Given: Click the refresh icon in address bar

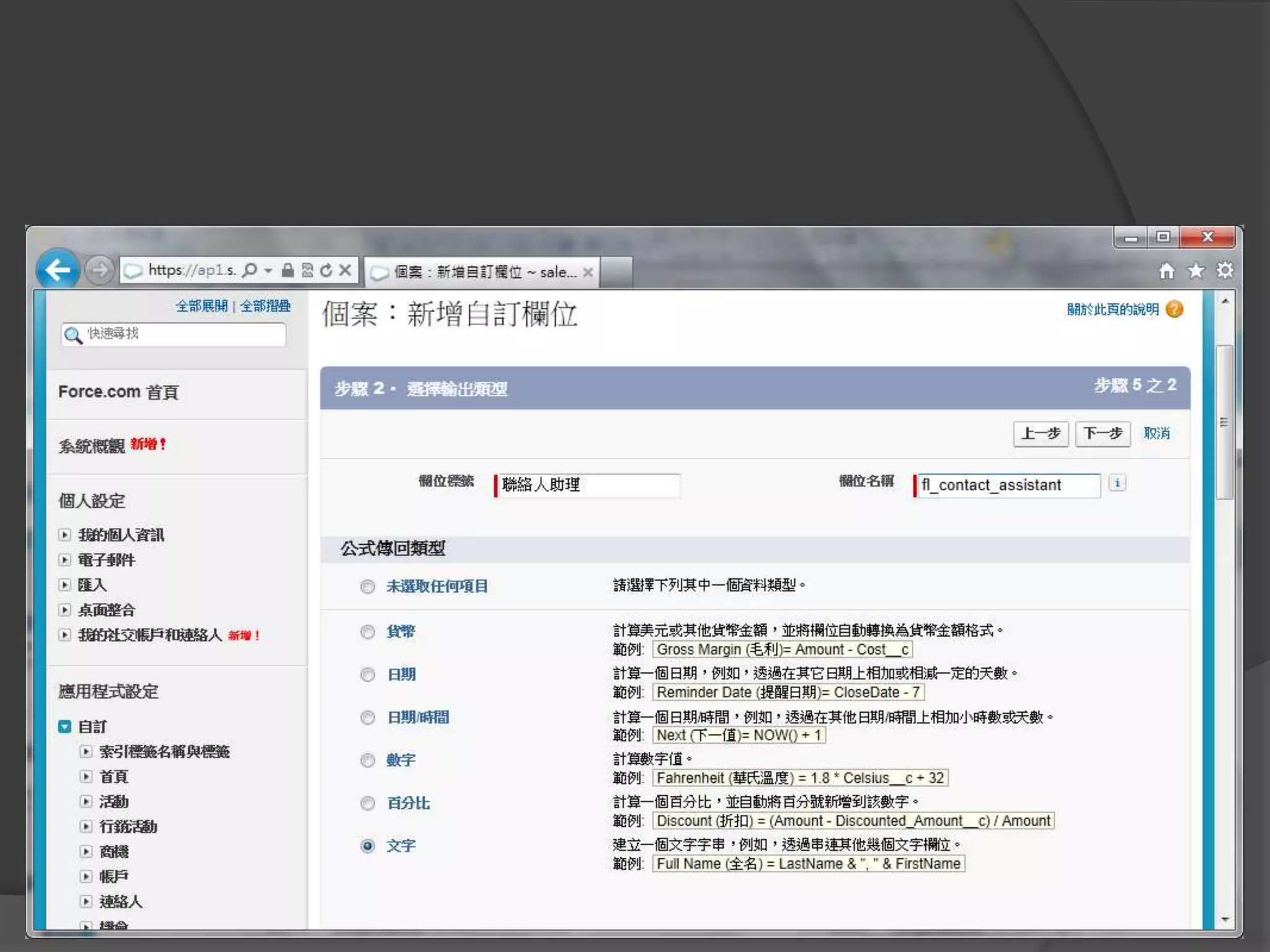Looking at the screenshot, I should point(326,270).
